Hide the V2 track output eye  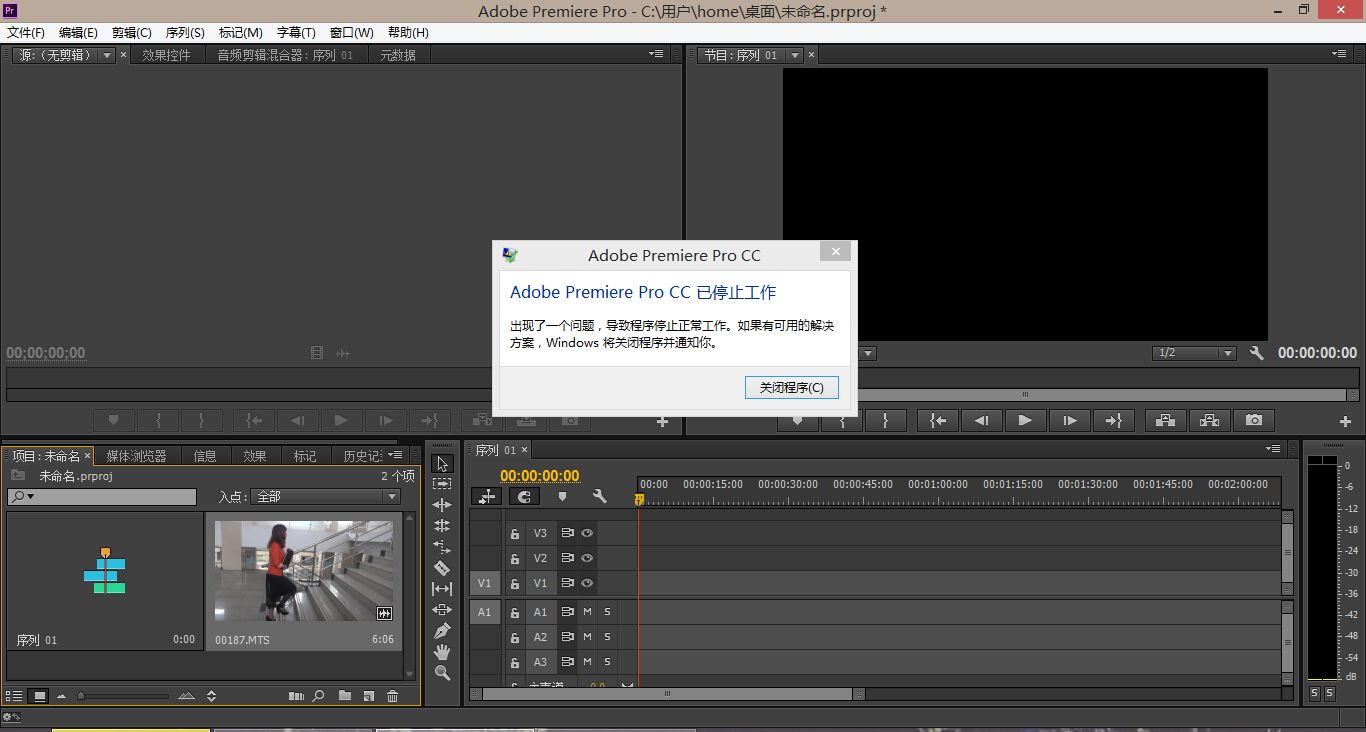coord(587,558)
